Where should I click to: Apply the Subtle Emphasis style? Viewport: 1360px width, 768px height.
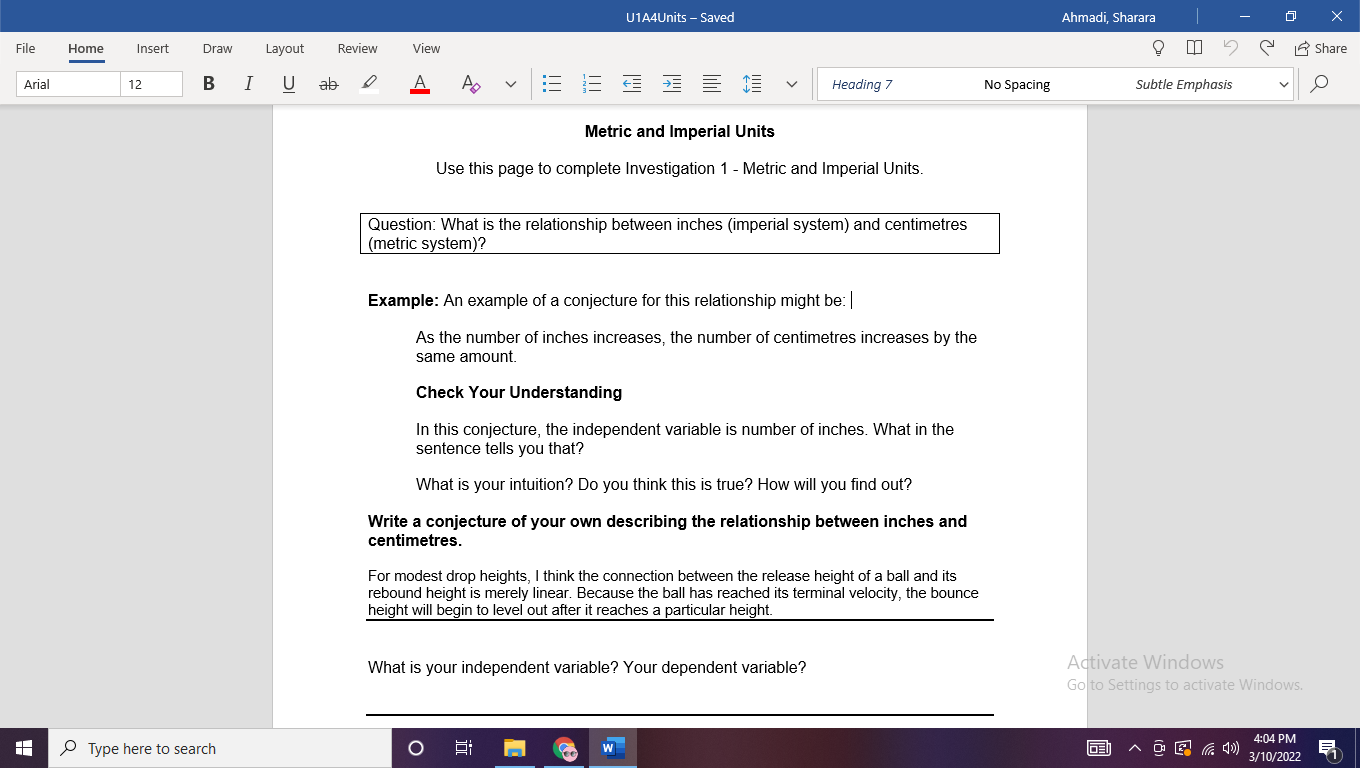[1184, 84]
